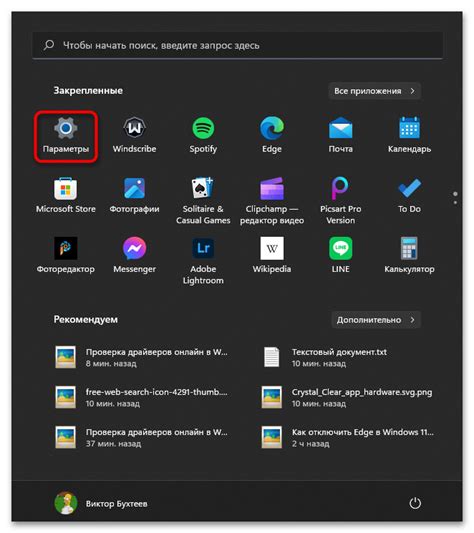Launch Microsoft Edge browser
Image resolution: width=474 pixels, height=533 pixels.
[272, 136]
